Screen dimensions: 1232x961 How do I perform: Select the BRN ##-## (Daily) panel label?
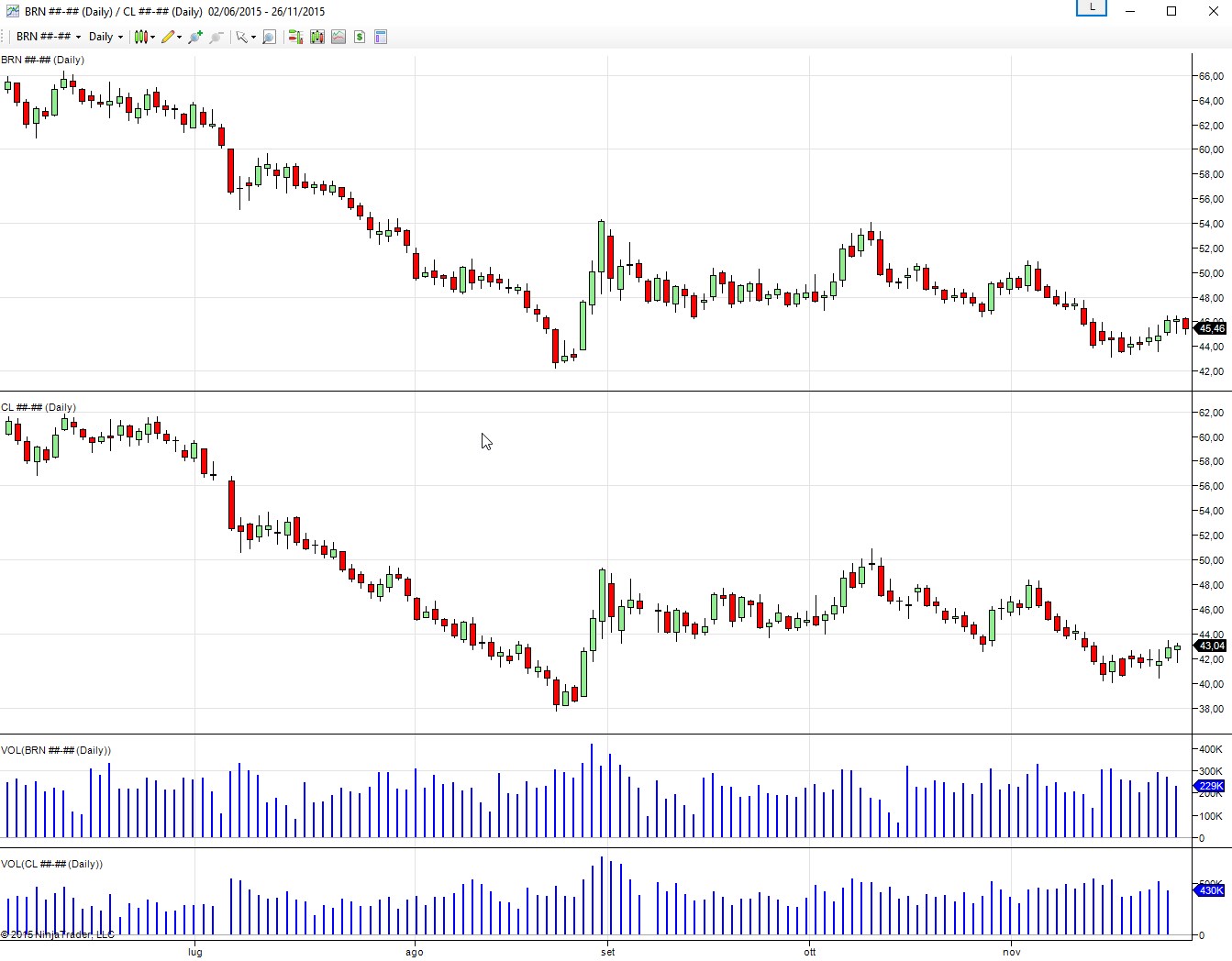pos(42,60)
